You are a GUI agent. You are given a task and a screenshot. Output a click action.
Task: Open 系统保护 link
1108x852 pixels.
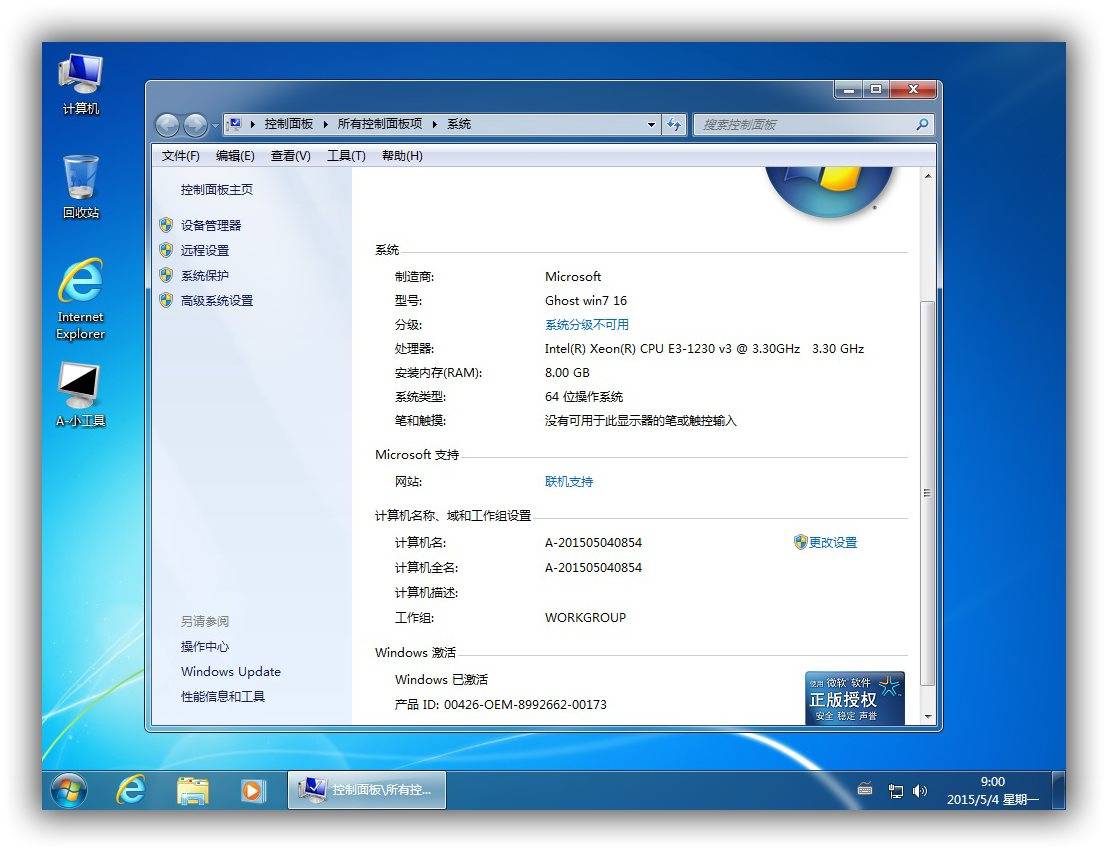205,276
